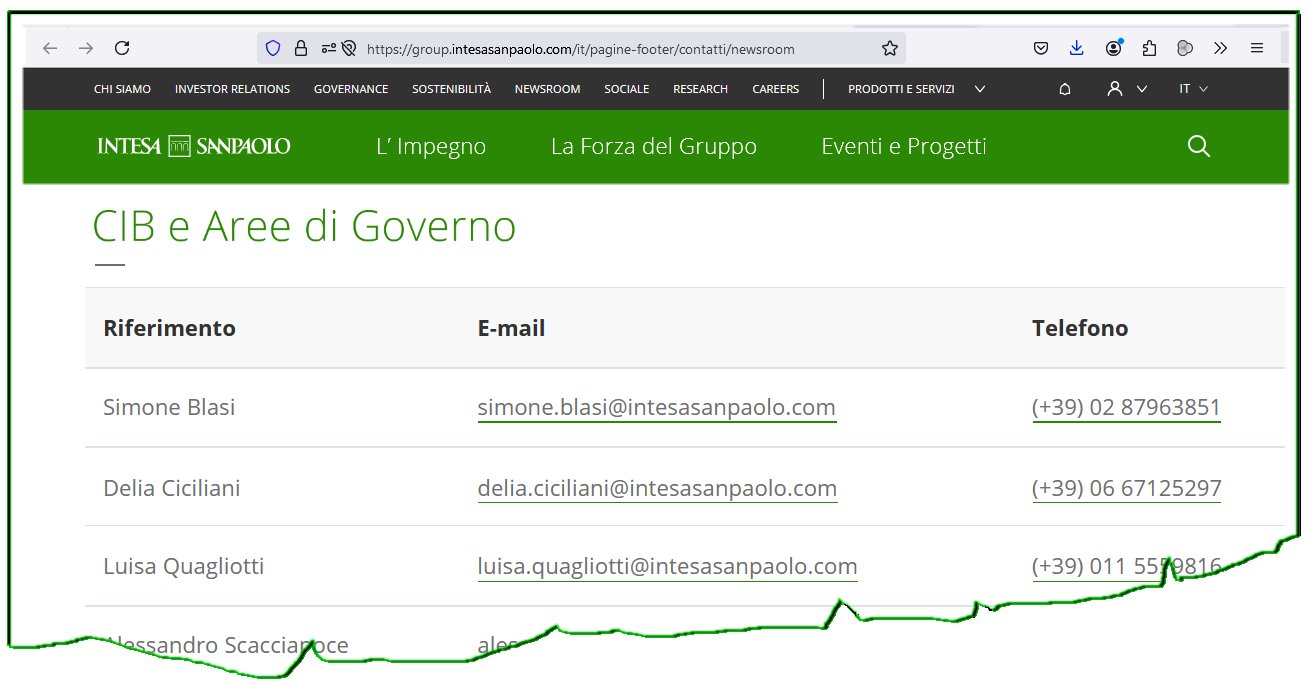The width and height of the screenshot is (1310, 688).
Task: Click the round gray extension icon in toolbar
Action: pyautogui.click(x=1185, y=48)
